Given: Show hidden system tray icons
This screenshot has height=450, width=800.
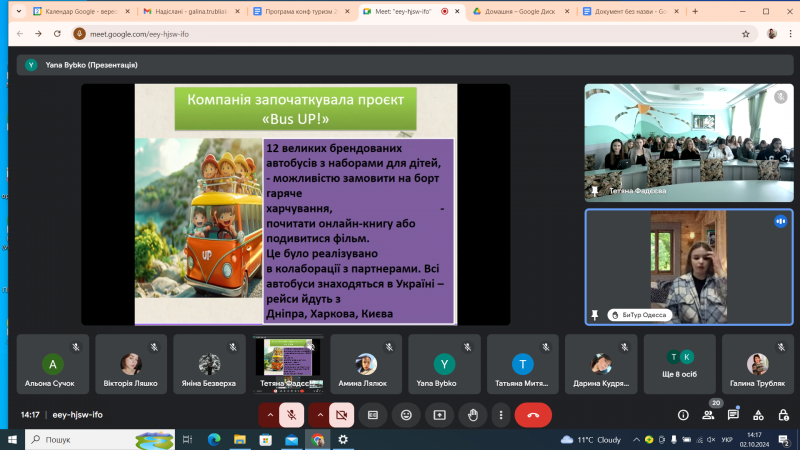Looking at the screenshot, I should click(x=636, y=439).
